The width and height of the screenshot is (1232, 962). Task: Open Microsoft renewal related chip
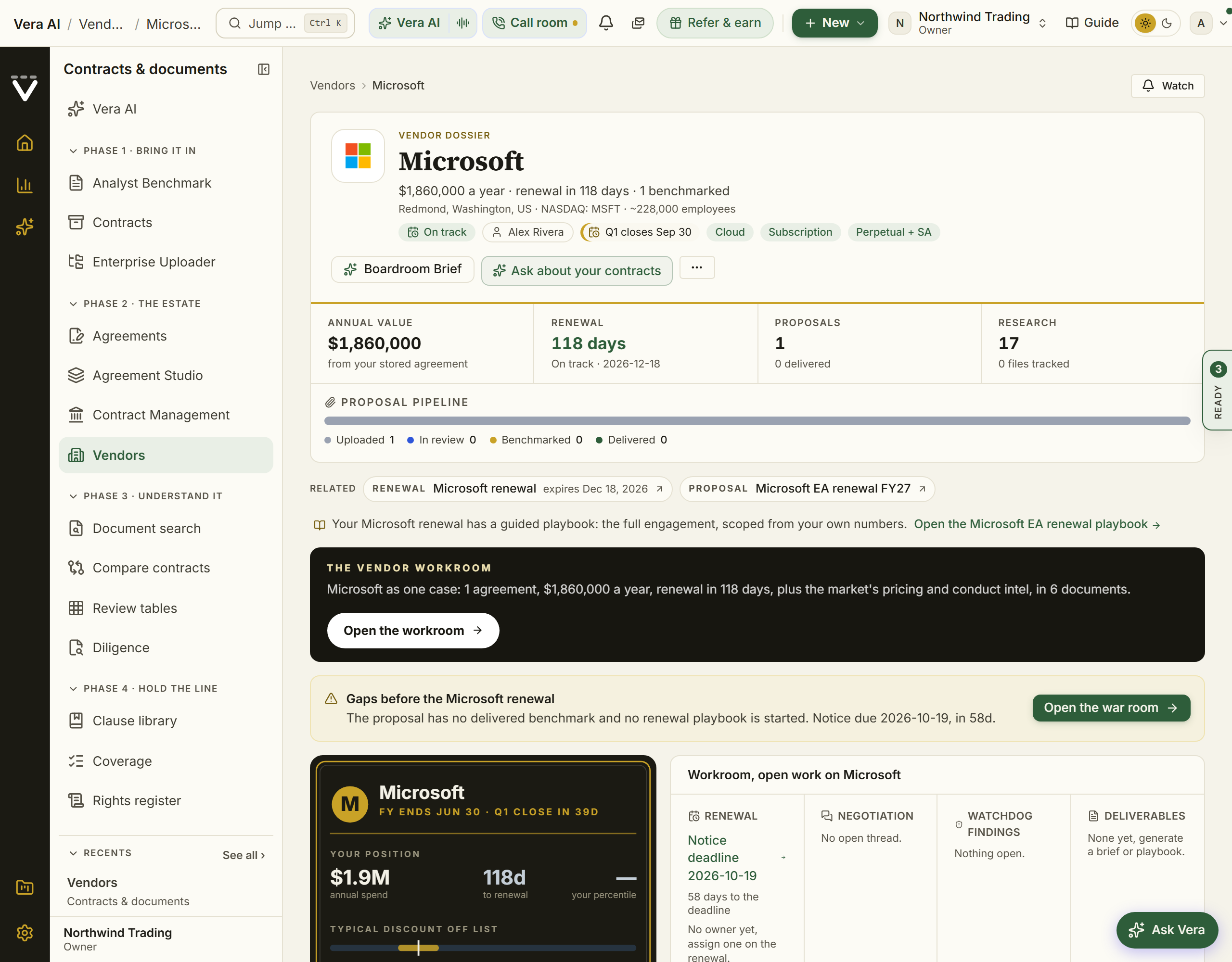tap(517, 488)
